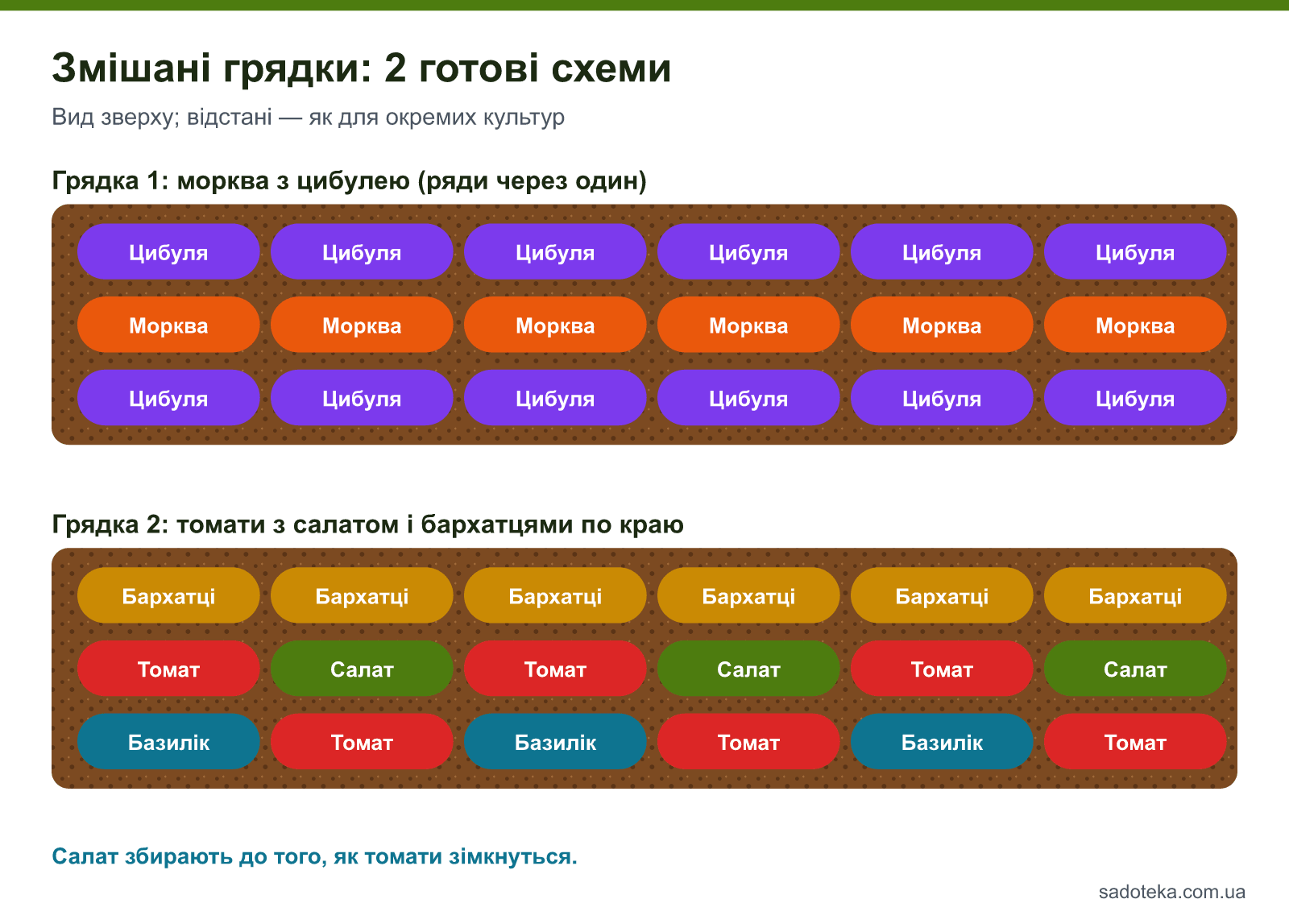Click the leftmost teal Базилік pill
1289x924 pixels.
click(x=168, y=742)
